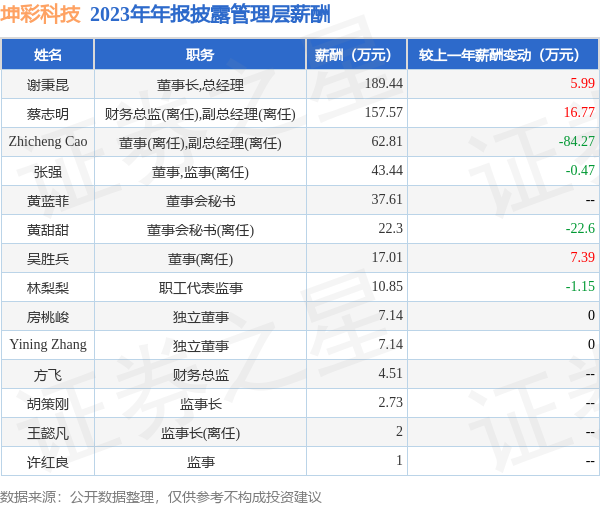
Task: Click the 姓名 column header
Action: tap(48, 55)
